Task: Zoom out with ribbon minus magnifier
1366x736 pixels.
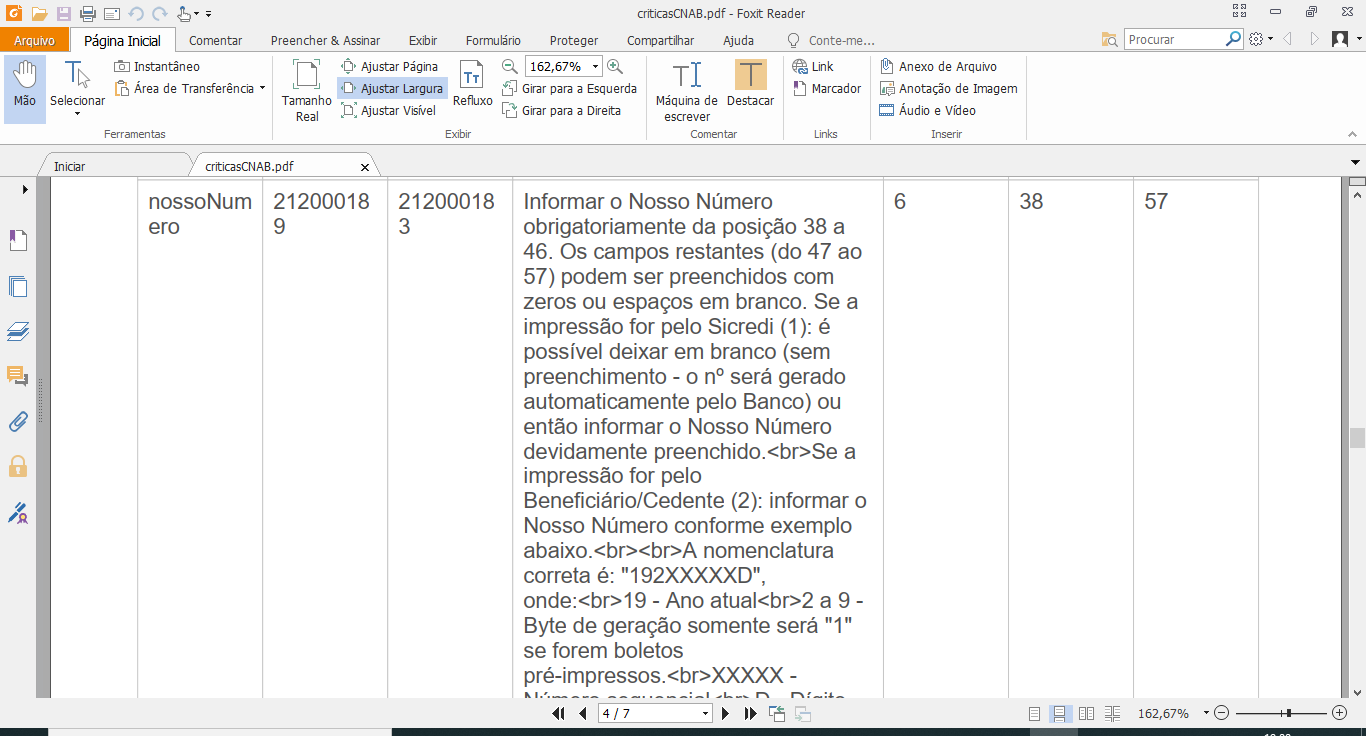Action: point(510,66)
